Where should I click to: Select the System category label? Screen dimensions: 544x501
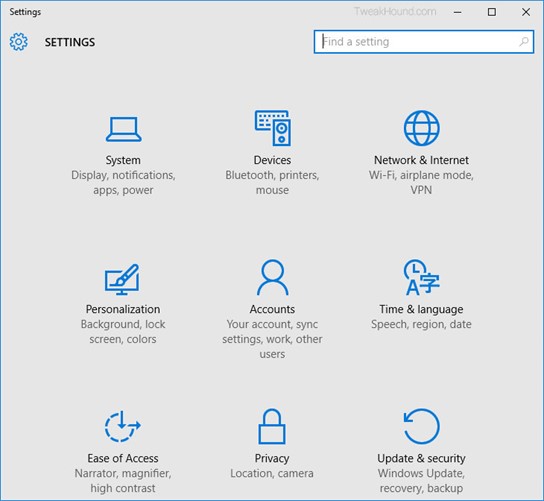123,160
